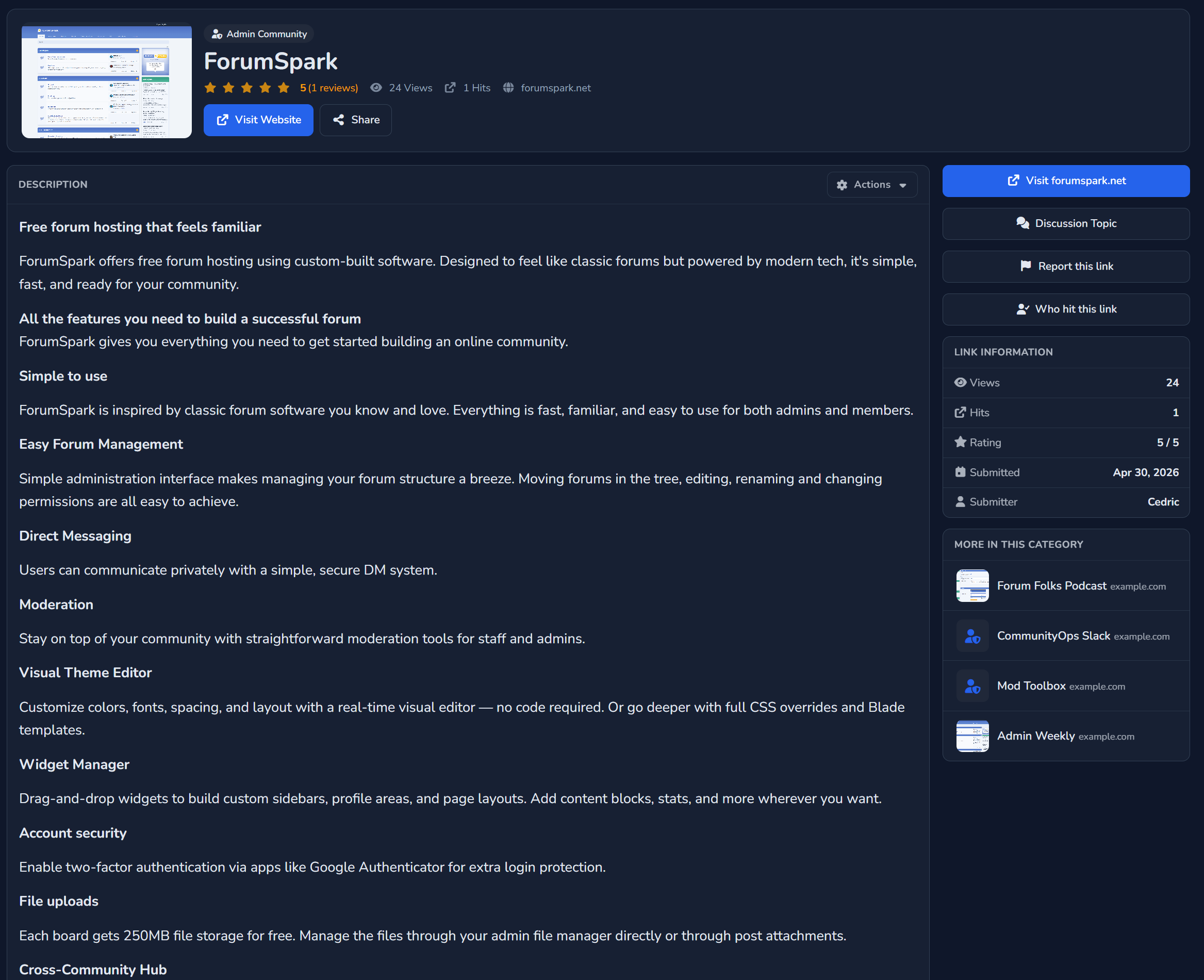Click the eye icon in Link Information Views row

(x=960, y=382)
